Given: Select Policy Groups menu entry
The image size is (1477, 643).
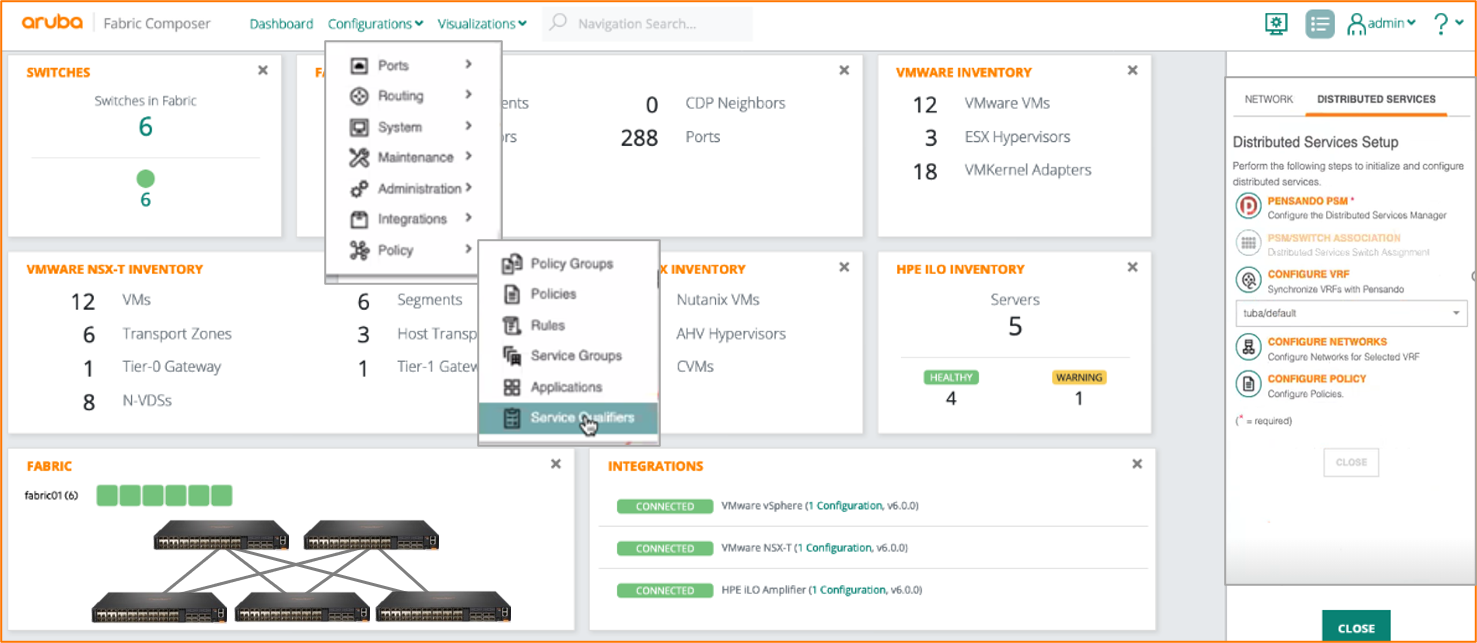Looking at the screenshot, I should (x=568, y=264).
